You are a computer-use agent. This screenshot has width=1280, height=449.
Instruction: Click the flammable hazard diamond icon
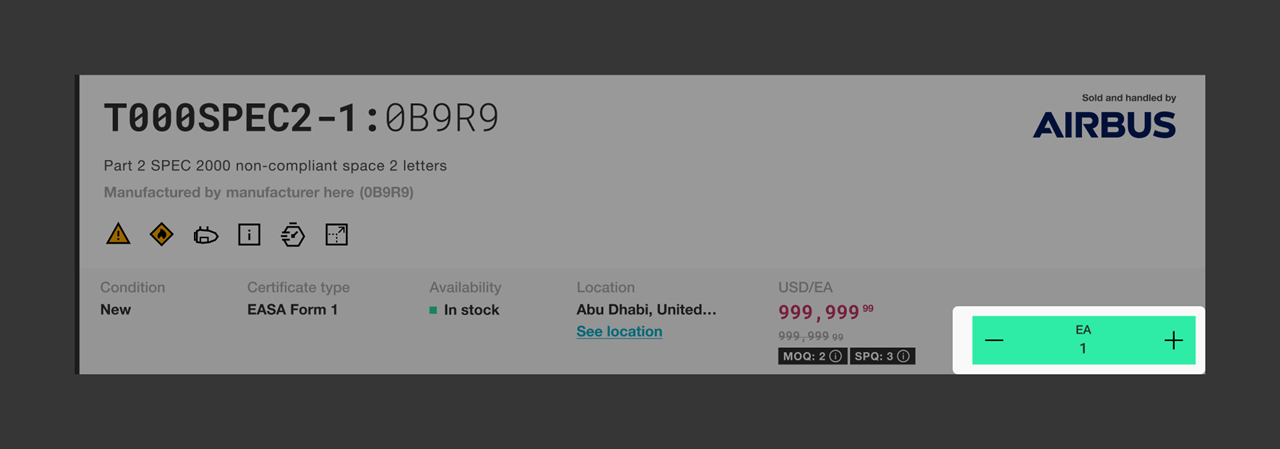(x=161, y=235)
